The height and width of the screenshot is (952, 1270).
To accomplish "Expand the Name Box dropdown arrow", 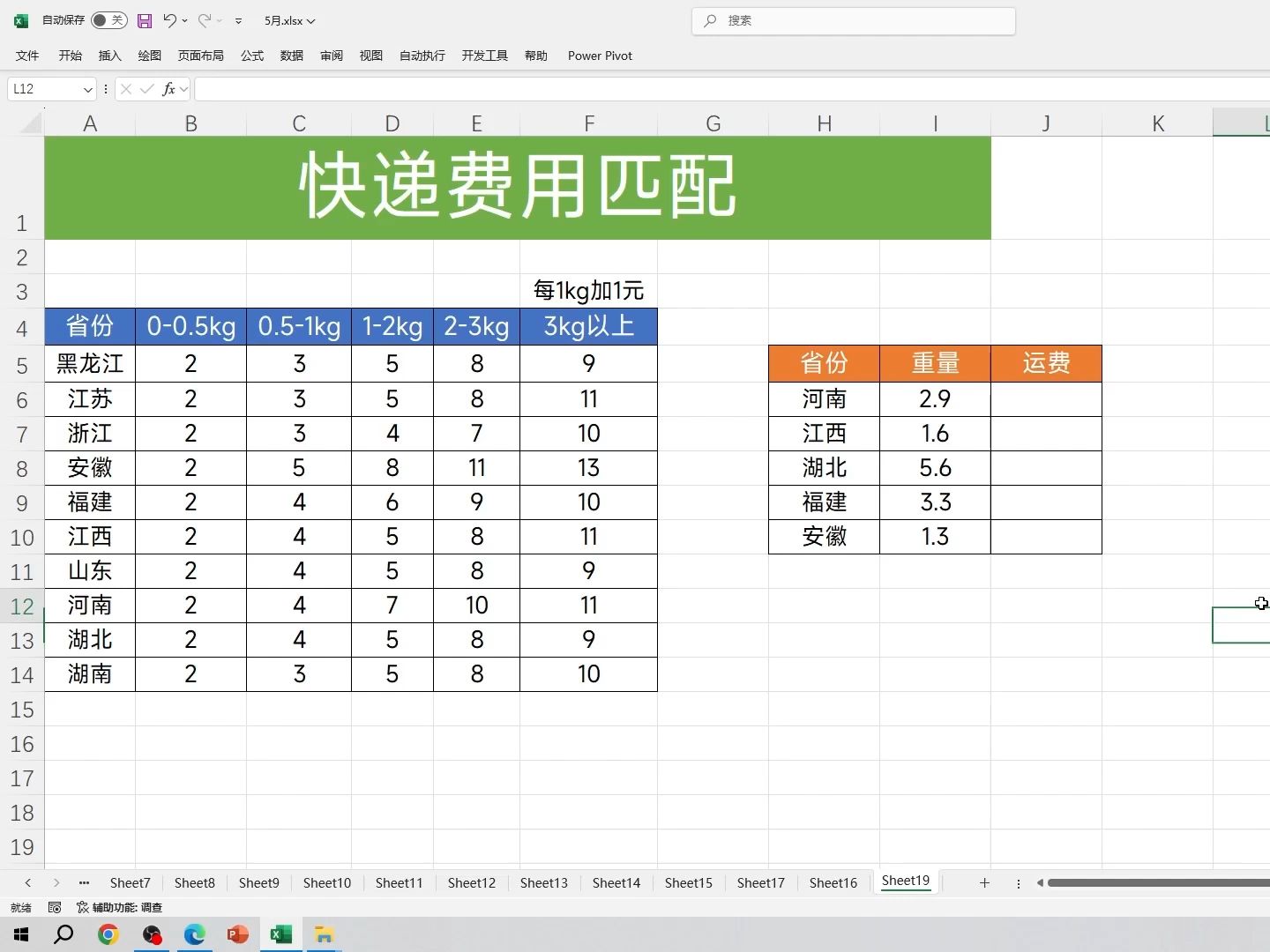I will 87,89.
